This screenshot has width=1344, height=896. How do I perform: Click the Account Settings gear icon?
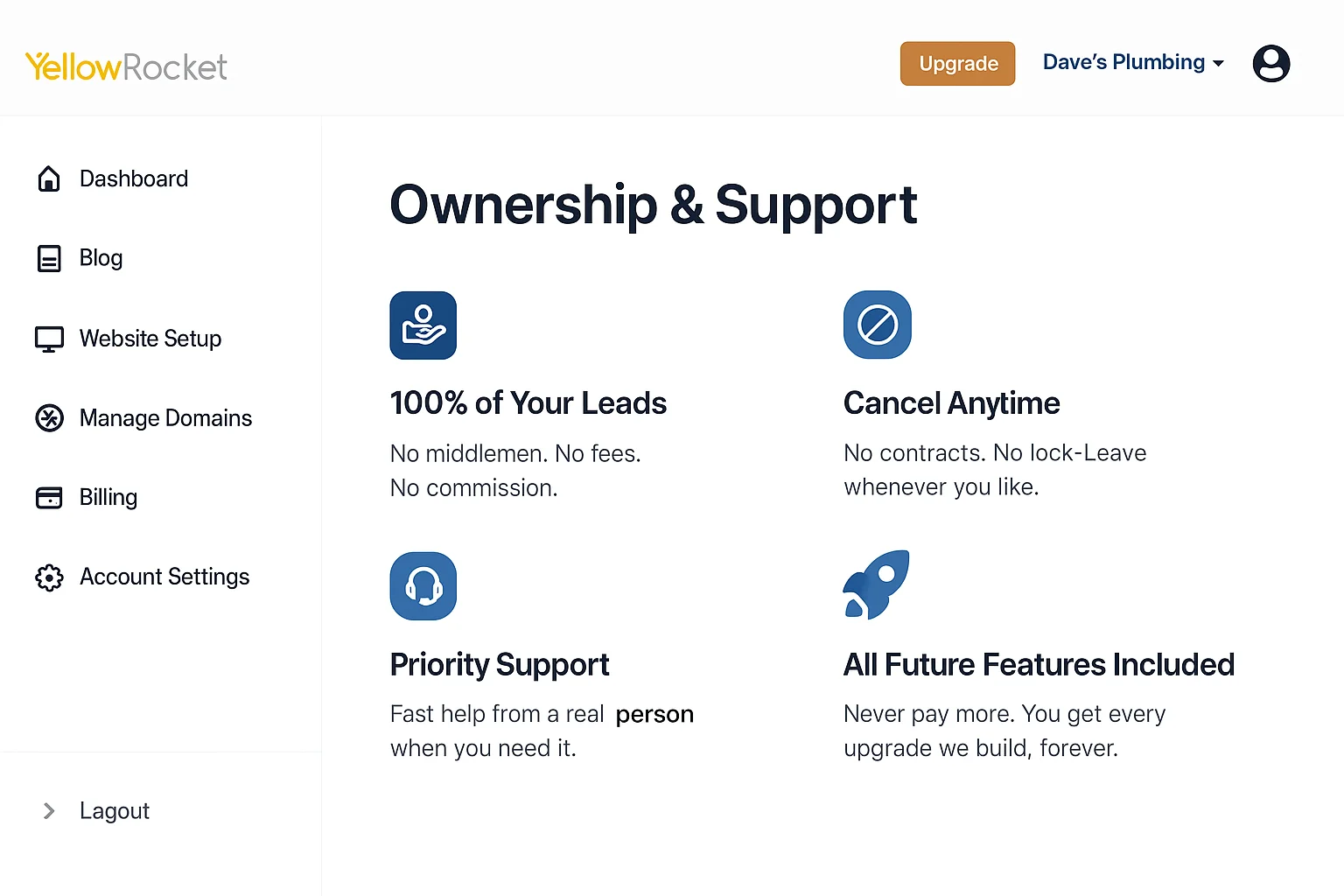49,577
